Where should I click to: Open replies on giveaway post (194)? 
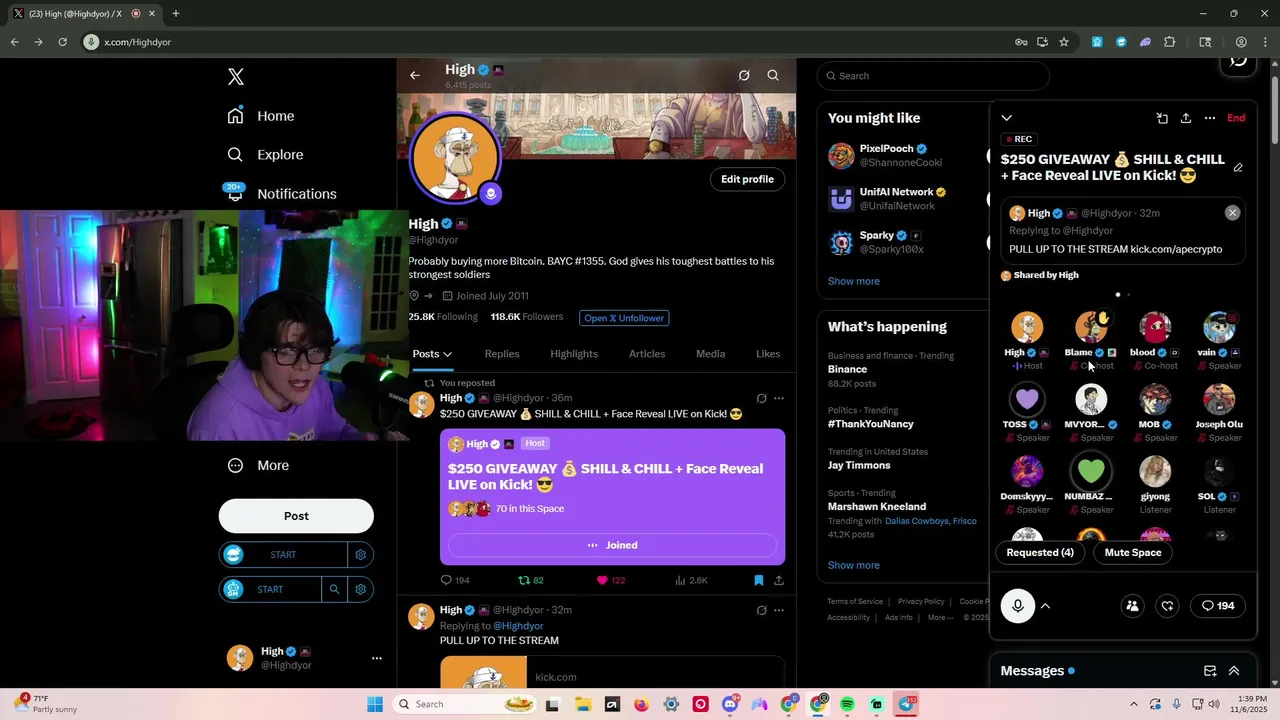tap(455, 580)
